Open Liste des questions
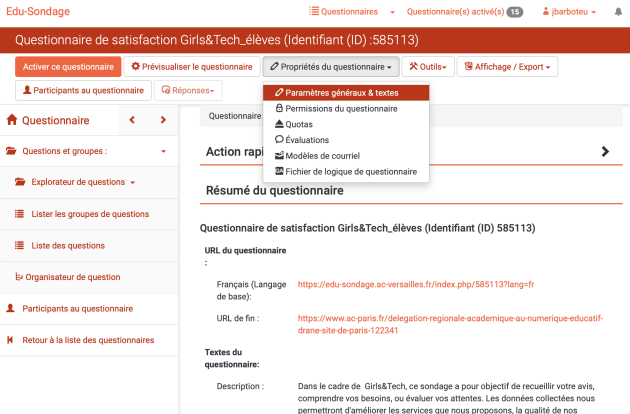Image resolution: width=630 pixels, height=414 pixels. point(89,246)
